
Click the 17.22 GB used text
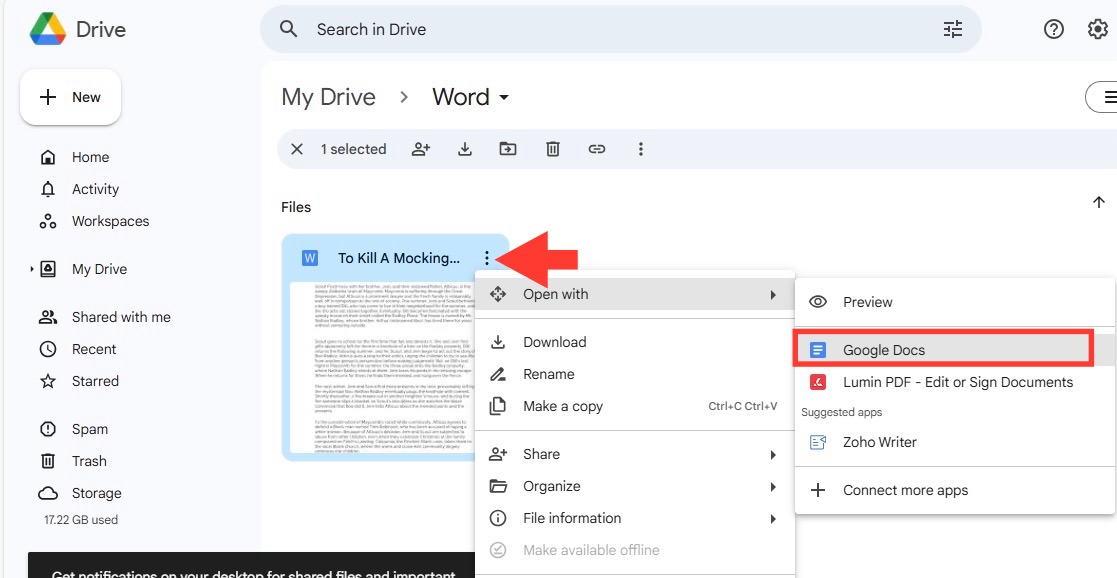81,520
